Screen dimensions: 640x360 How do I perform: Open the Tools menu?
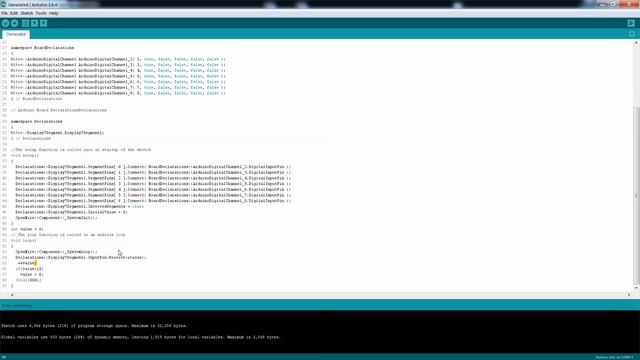[x=41, y=13]
